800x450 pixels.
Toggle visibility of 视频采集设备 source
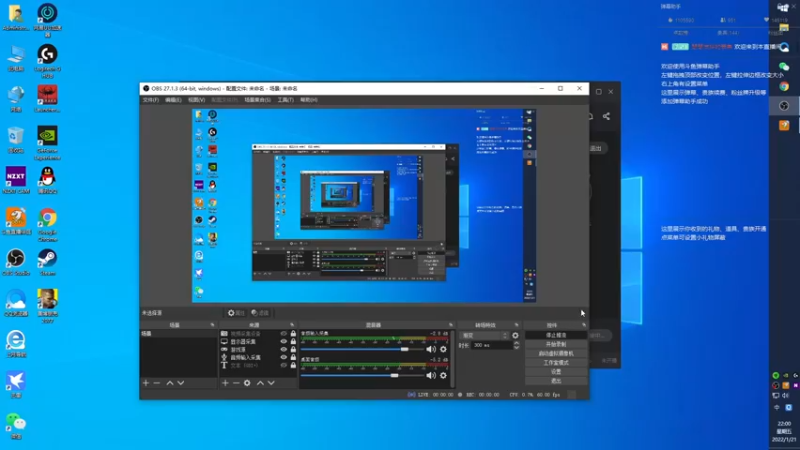click(x=284, y=334)
